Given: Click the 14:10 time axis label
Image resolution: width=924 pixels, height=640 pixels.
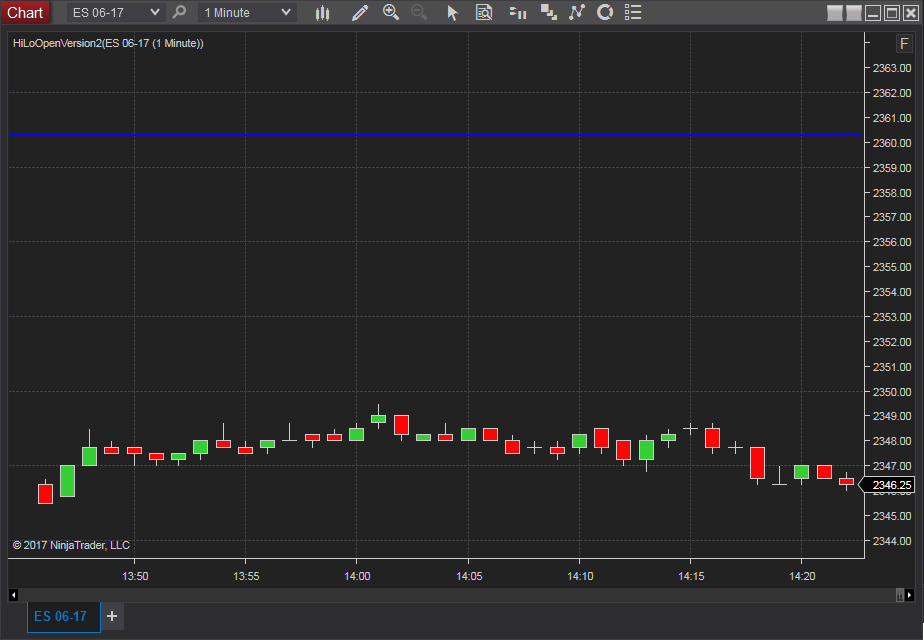Looking at the screenshot, I should coord(580,576).
